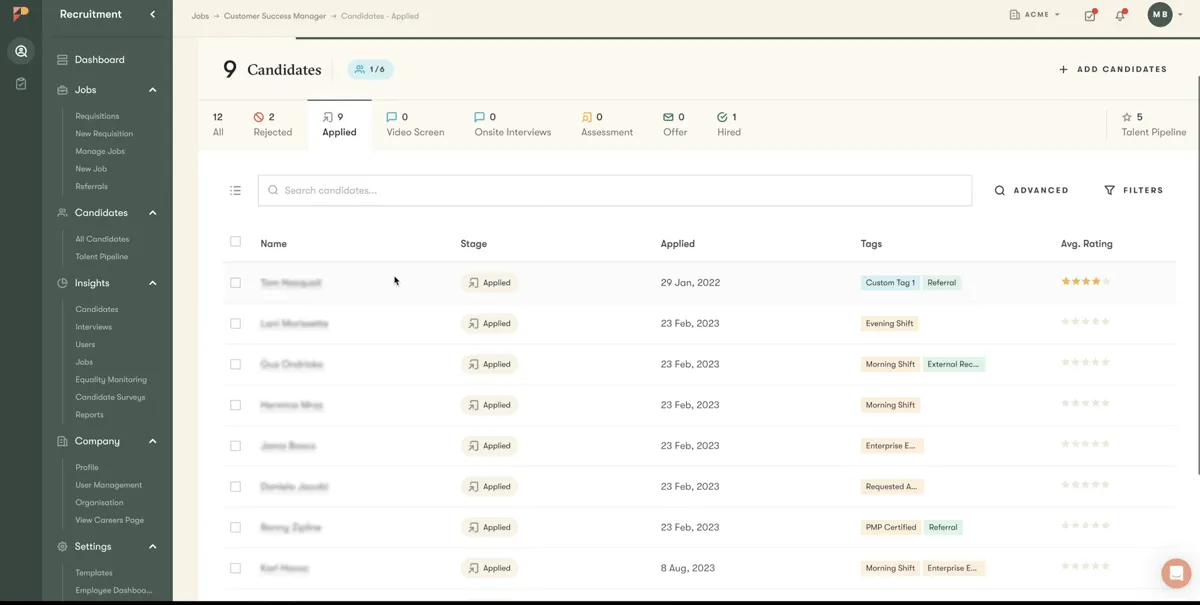Switch to the Rejected tab

coord(272,123)
